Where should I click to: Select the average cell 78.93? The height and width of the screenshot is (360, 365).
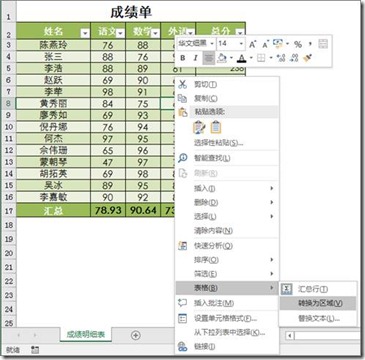[x=108, y=211]
